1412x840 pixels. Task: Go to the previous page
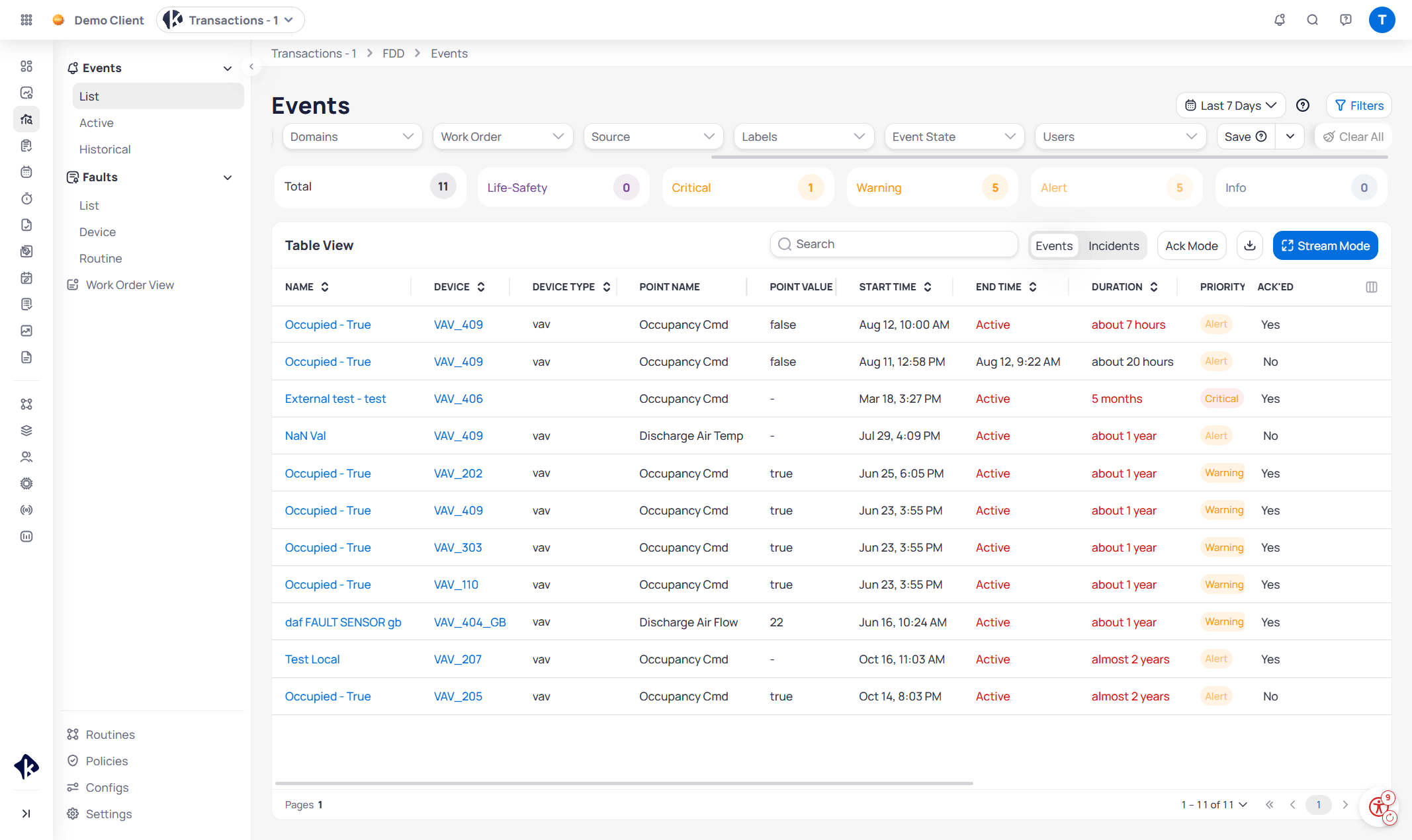point(1293,805)
